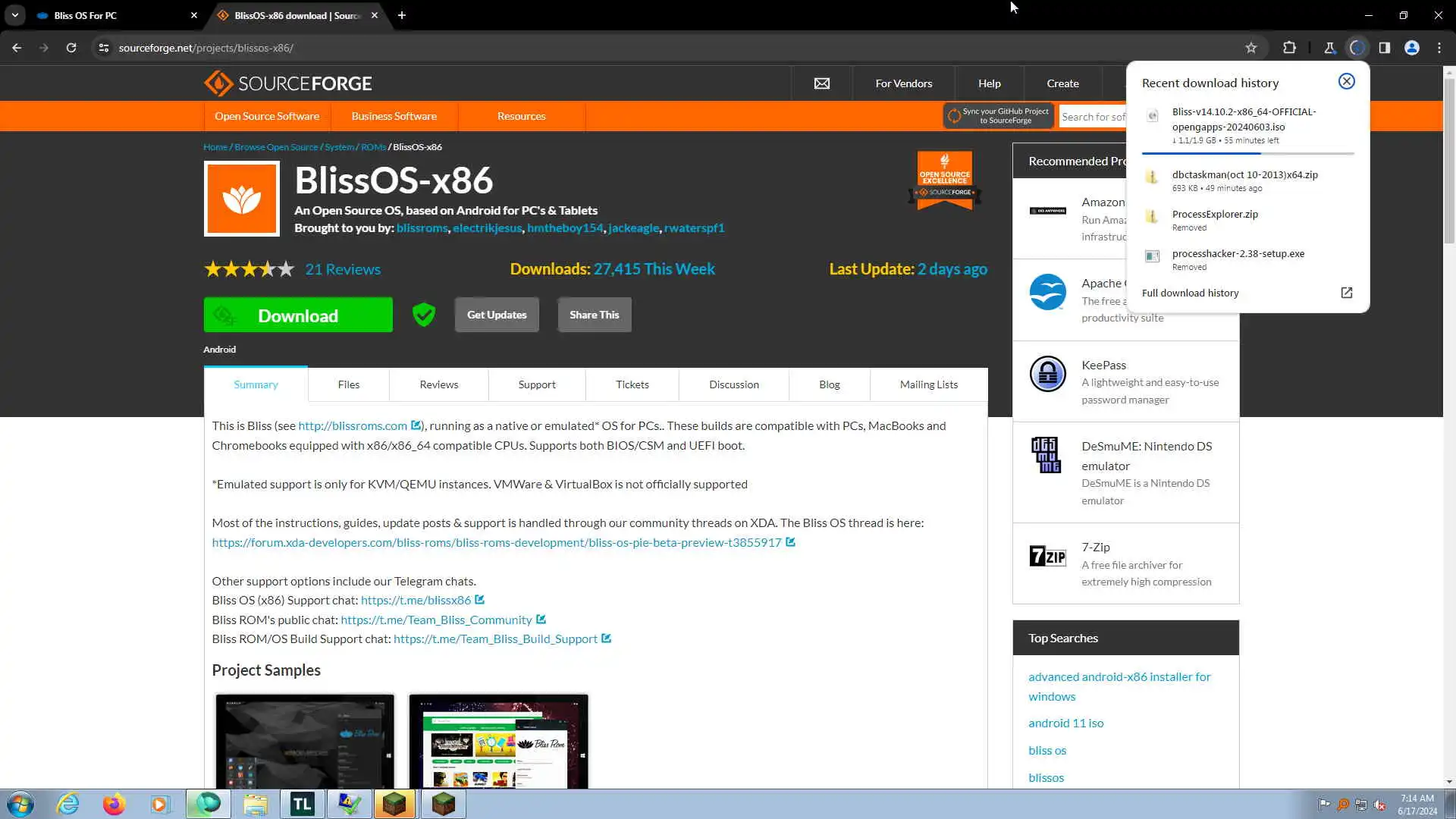Click the first project sample thumbnail
The image size is (1456, 819).
click(x=305, y=741)
